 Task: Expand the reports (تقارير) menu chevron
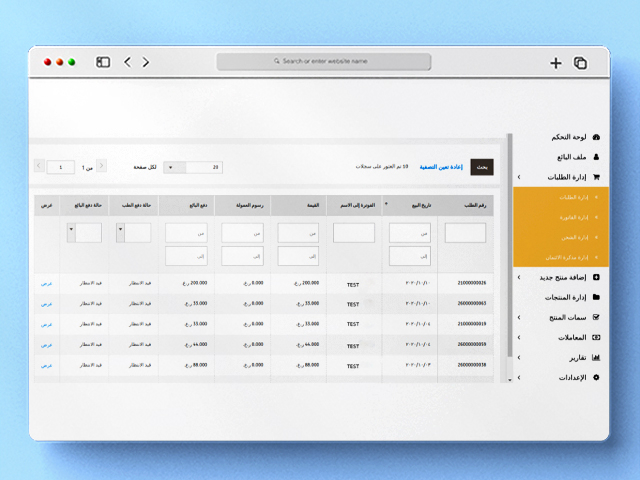click(518, 357)
